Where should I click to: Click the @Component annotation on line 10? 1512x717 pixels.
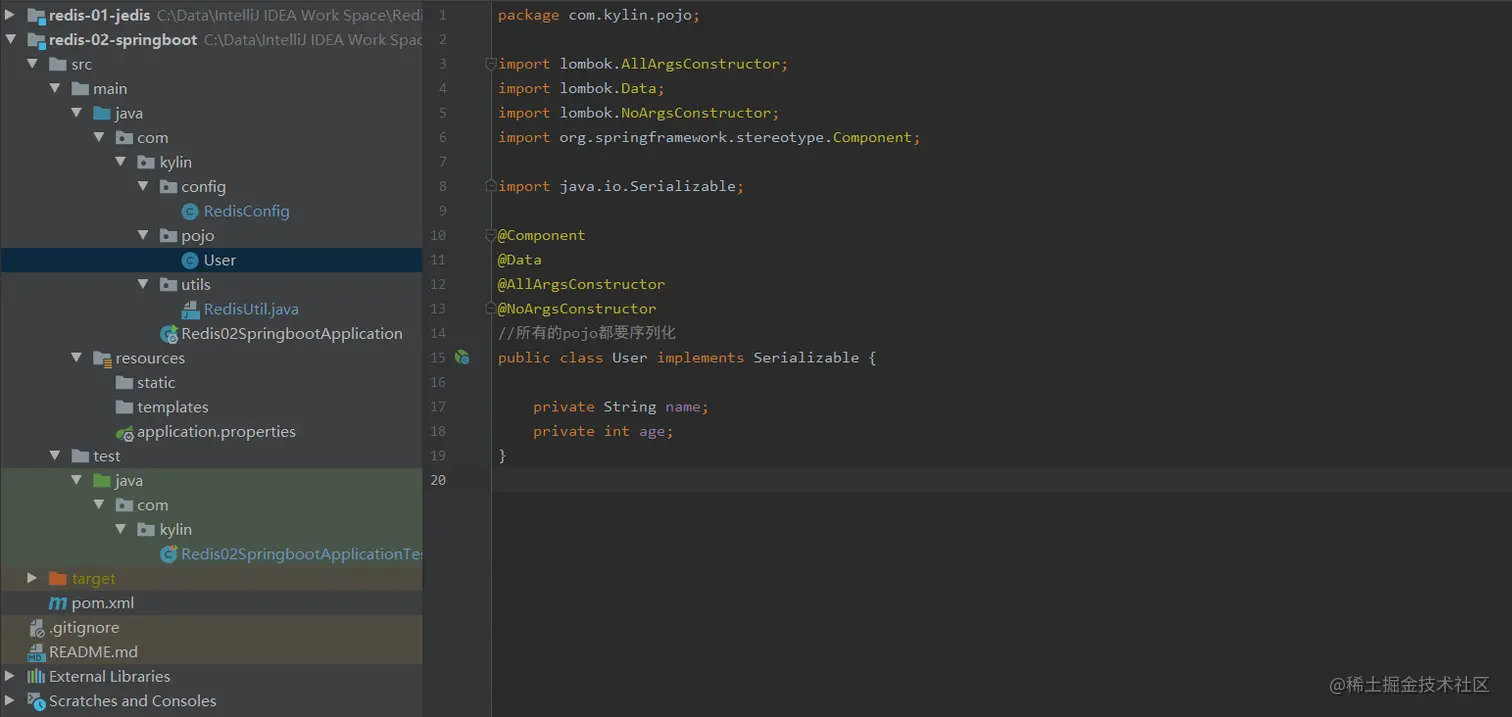542,235
